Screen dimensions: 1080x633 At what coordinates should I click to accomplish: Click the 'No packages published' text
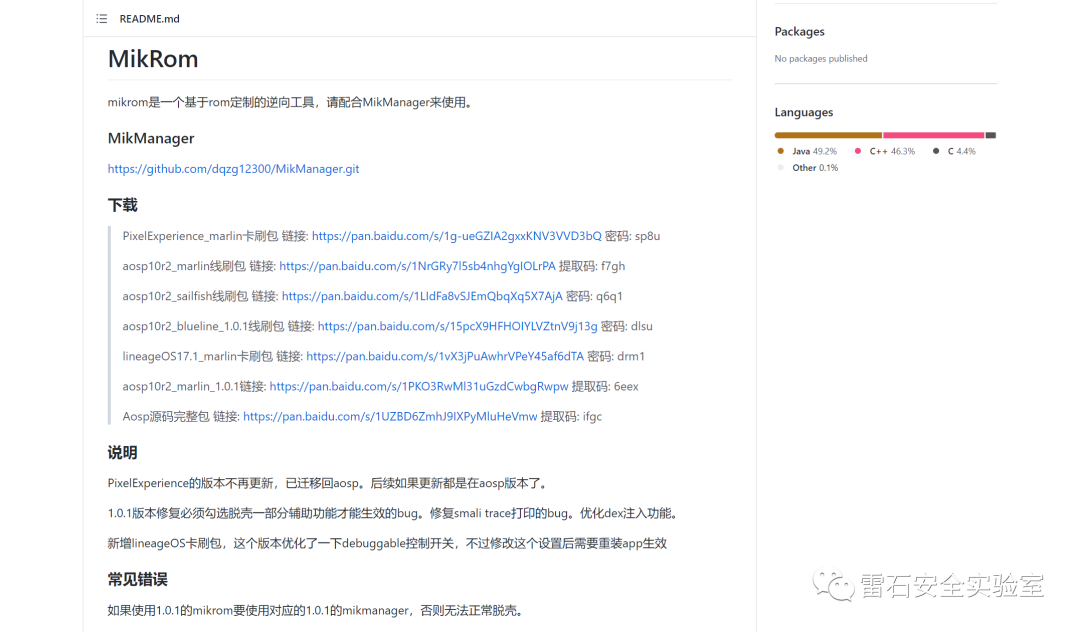tap(821, 59)
